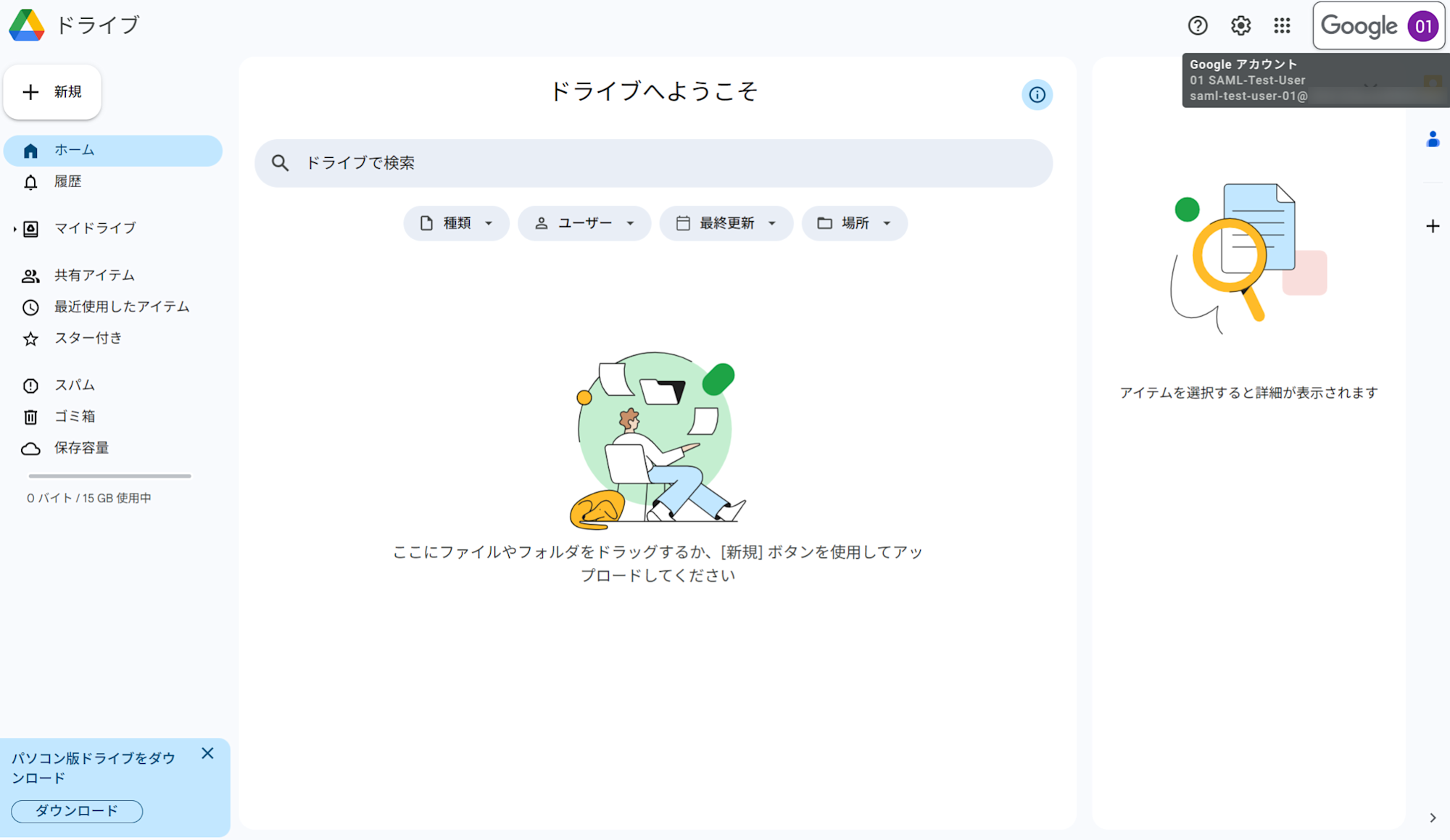Click the storage usage progress bar
This screenshot has height=840, width=1450.
(x=109, y=476)
